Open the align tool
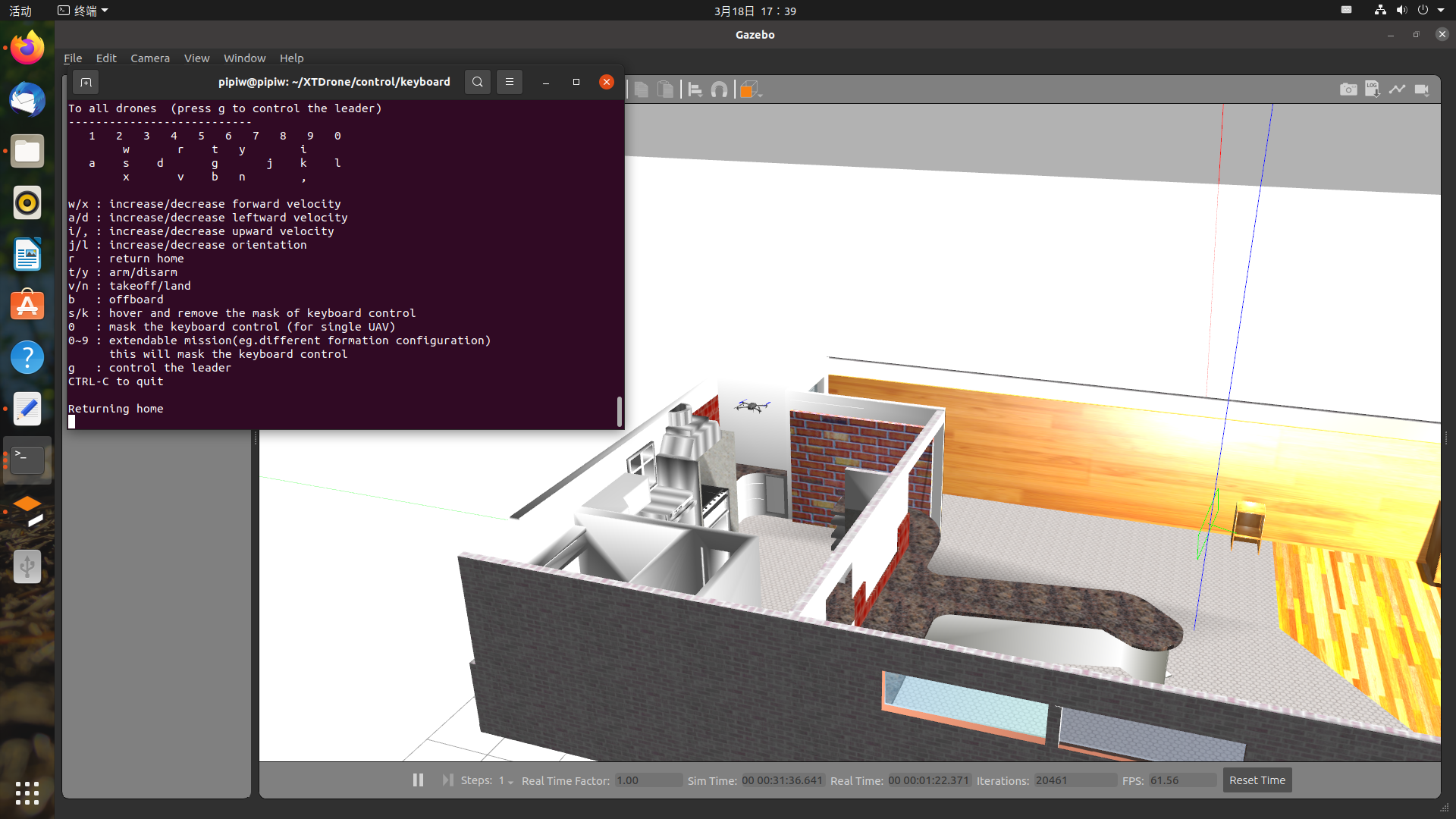1456x819 pixels. coord(695,90)
